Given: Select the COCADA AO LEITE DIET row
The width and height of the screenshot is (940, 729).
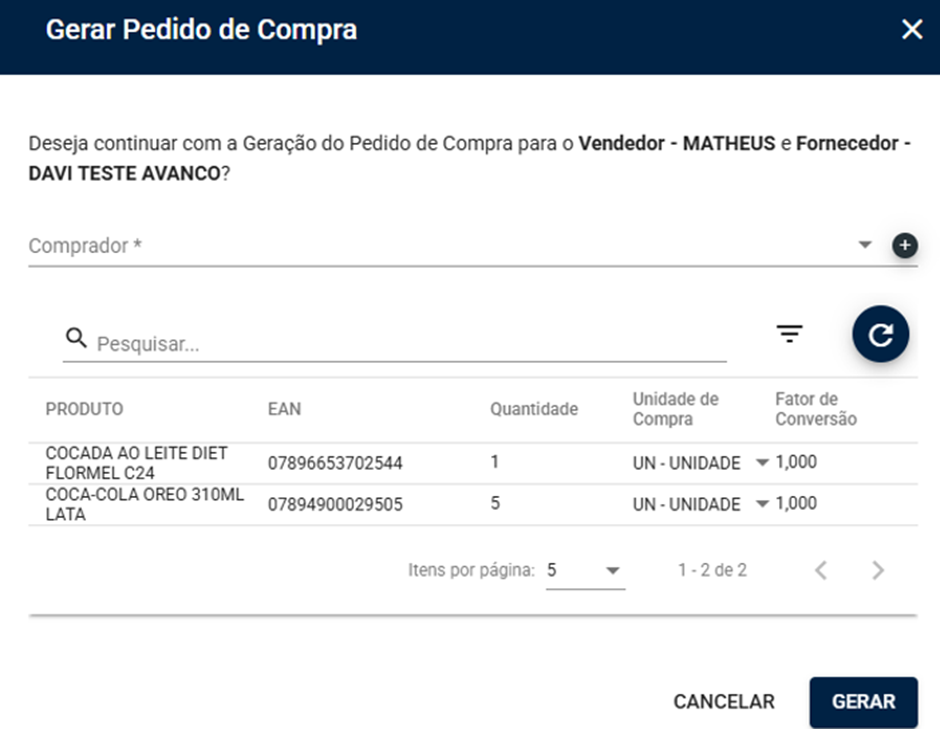Looking at the screenshot, I should click(x=473, y=463).
